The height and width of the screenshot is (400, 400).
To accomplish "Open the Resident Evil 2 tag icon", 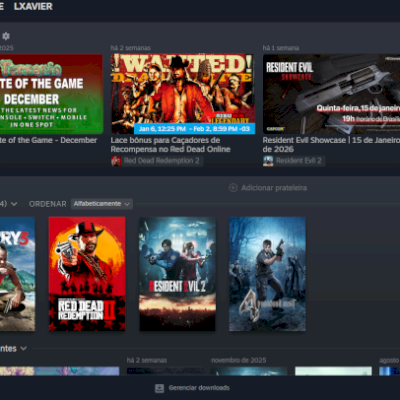I will coord(268,161).
